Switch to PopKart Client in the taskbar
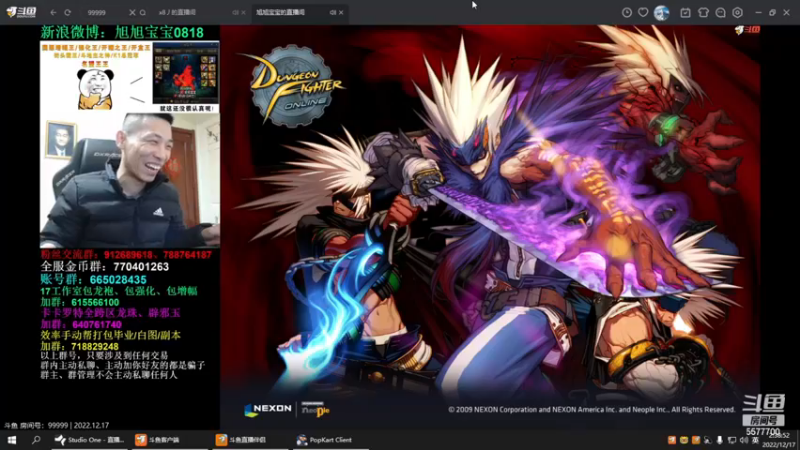Screen dimensions: 800x450 point(330,440)
